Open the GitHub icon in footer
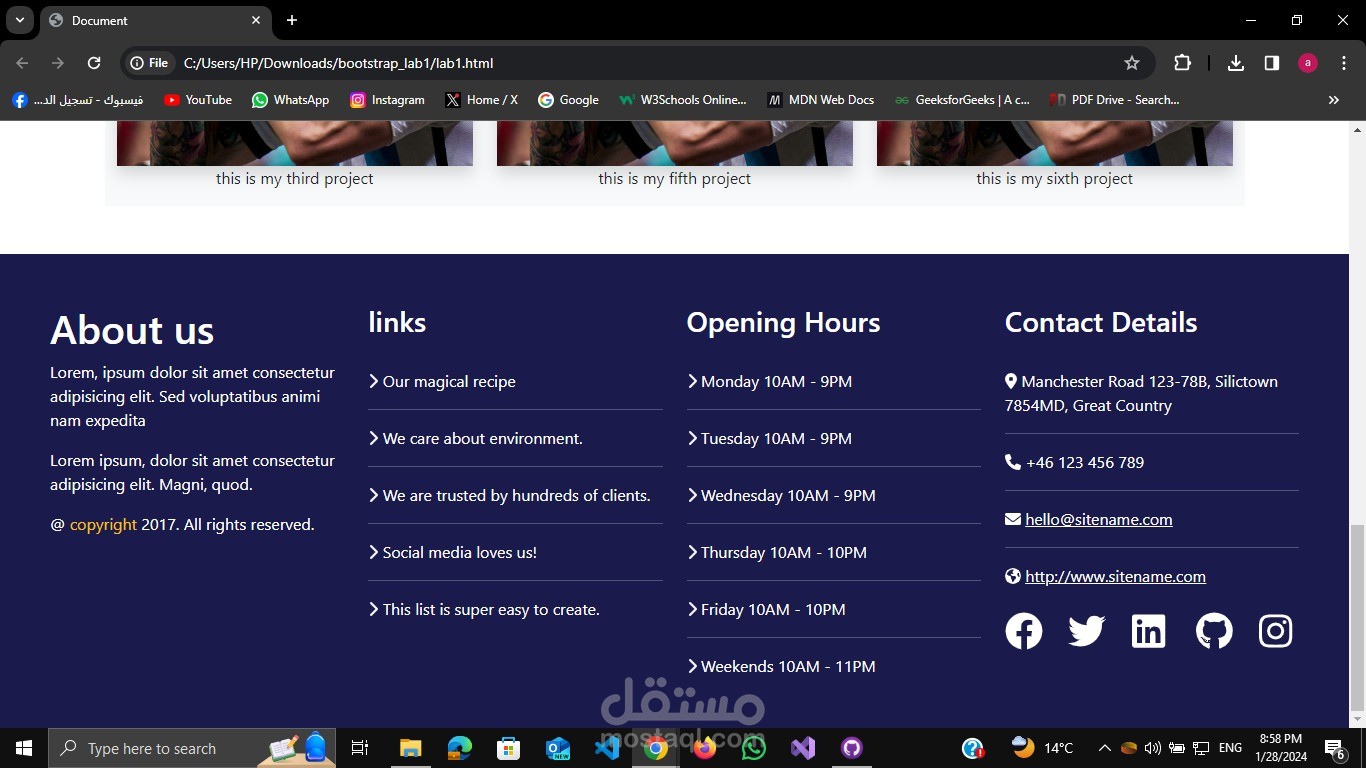Viewport: 1366px width, 768px height. (x=1214, y=631)
